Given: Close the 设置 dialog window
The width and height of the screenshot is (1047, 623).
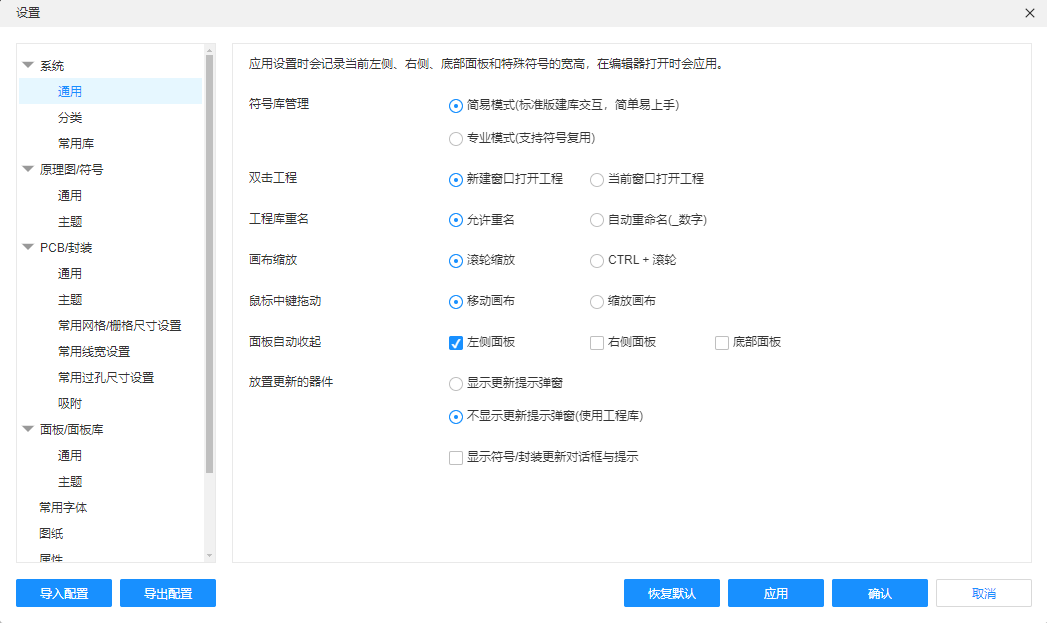Looking at the screenshot, I should click(x=1029, y=13).
